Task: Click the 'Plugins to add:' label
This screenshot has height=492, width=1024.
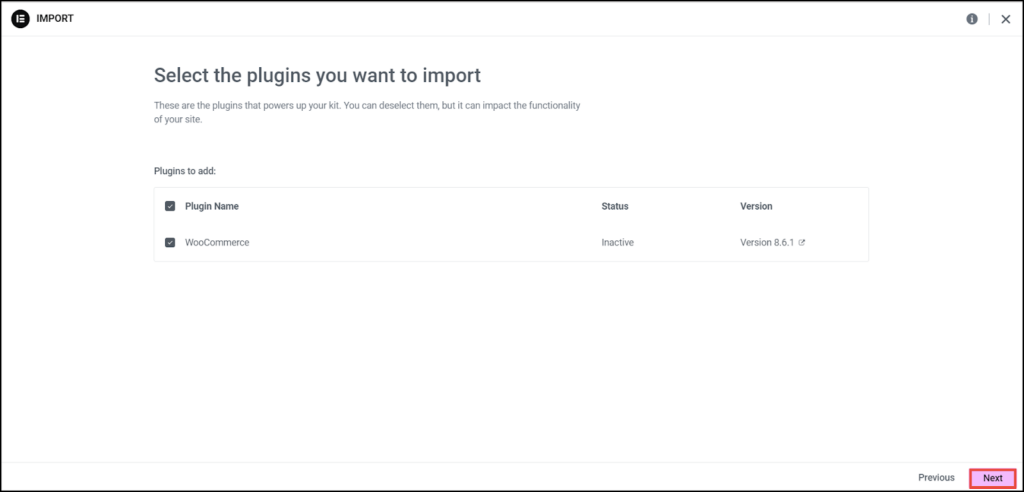Action: coord(185,171)
